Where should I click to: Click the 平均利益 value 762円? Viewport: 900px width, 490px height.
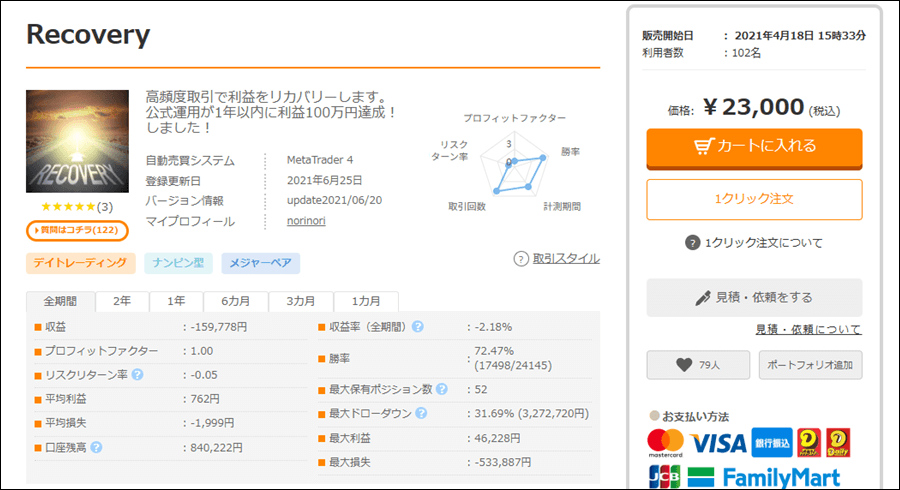(205, 399)
